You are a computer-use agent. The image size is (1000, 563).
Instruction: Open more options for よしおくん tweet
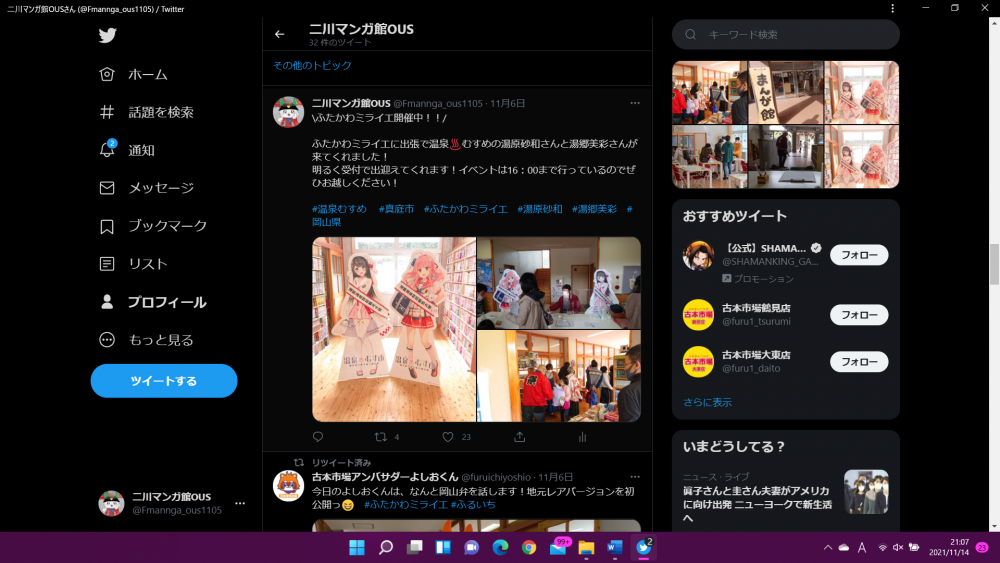(635, 476)
